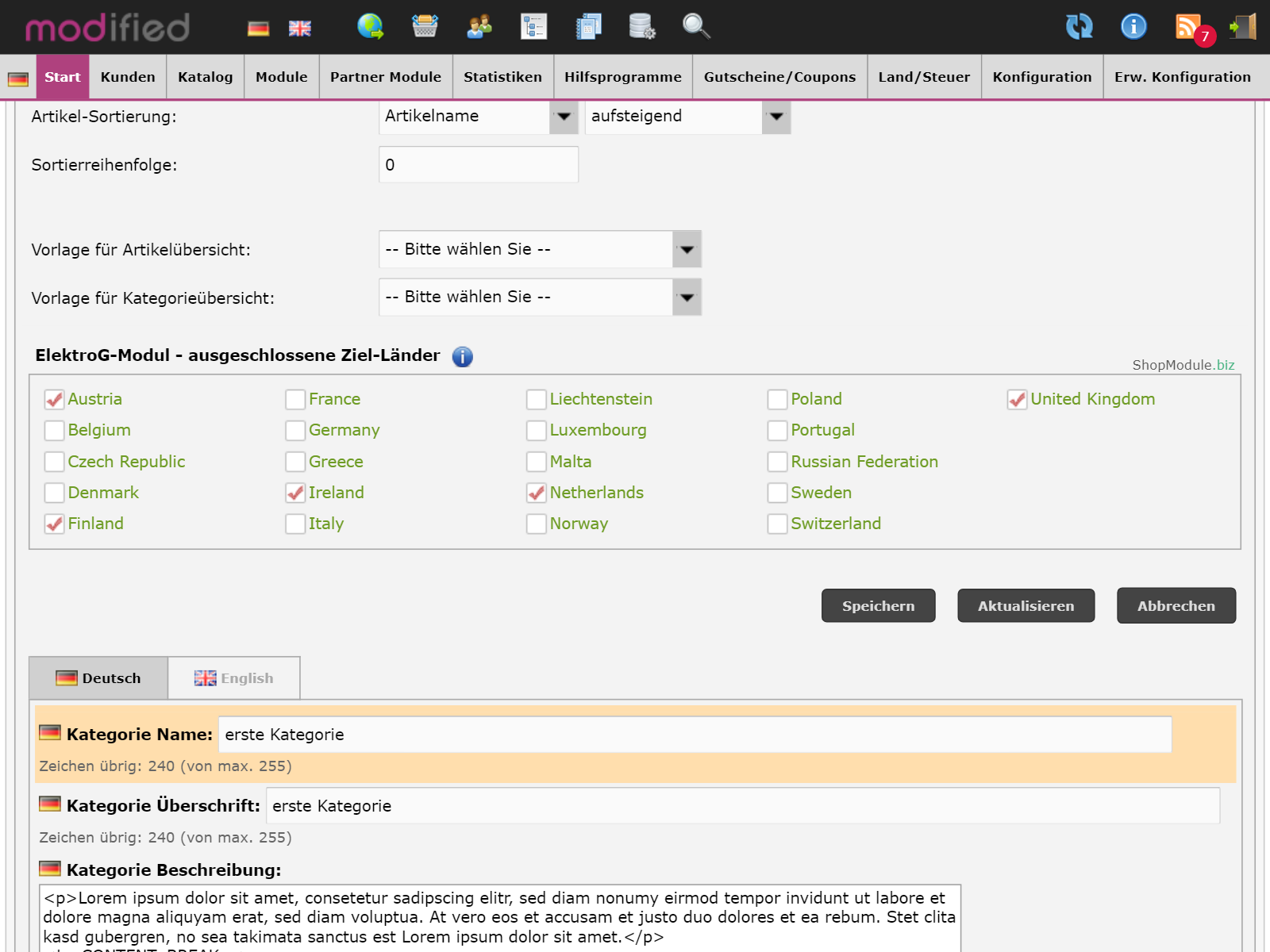Toggle the United Kingdom checkbox
This screenshot has width=1270, height=952.
click(1017, 399)
